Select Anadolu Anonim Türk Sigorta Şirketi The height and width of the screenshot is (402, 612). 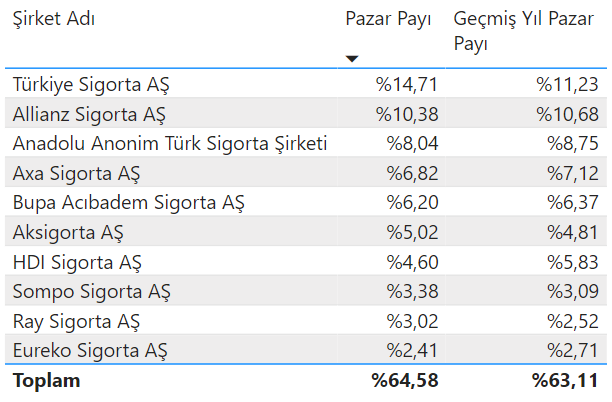(x=170, y=143)
